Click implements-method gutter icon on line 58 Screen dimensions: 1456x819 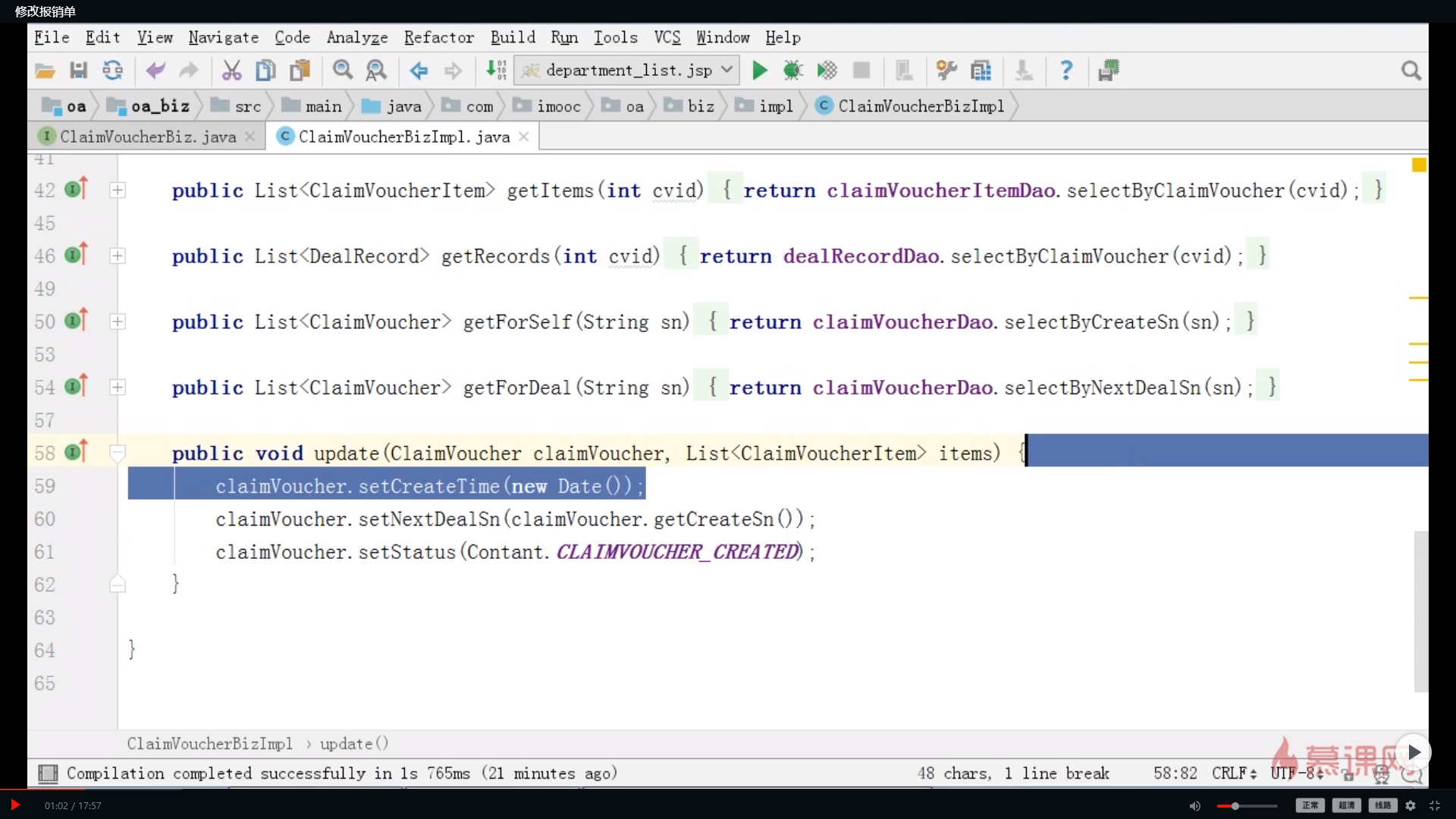point(77,452)
